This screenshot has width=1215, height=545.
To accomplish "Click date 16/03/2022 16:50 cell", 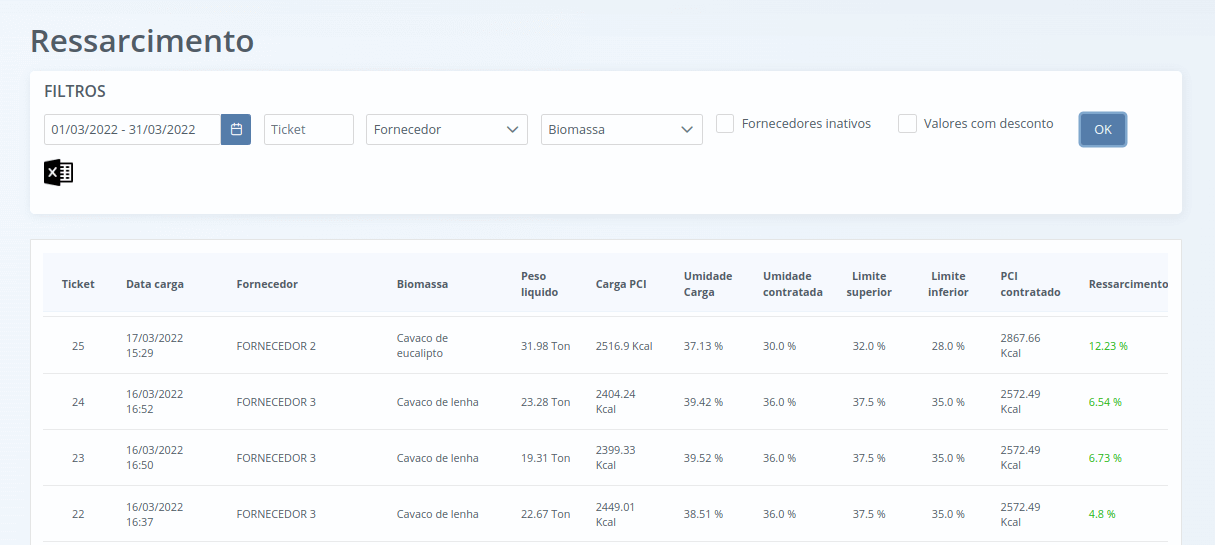I will (x=155, y=458).
